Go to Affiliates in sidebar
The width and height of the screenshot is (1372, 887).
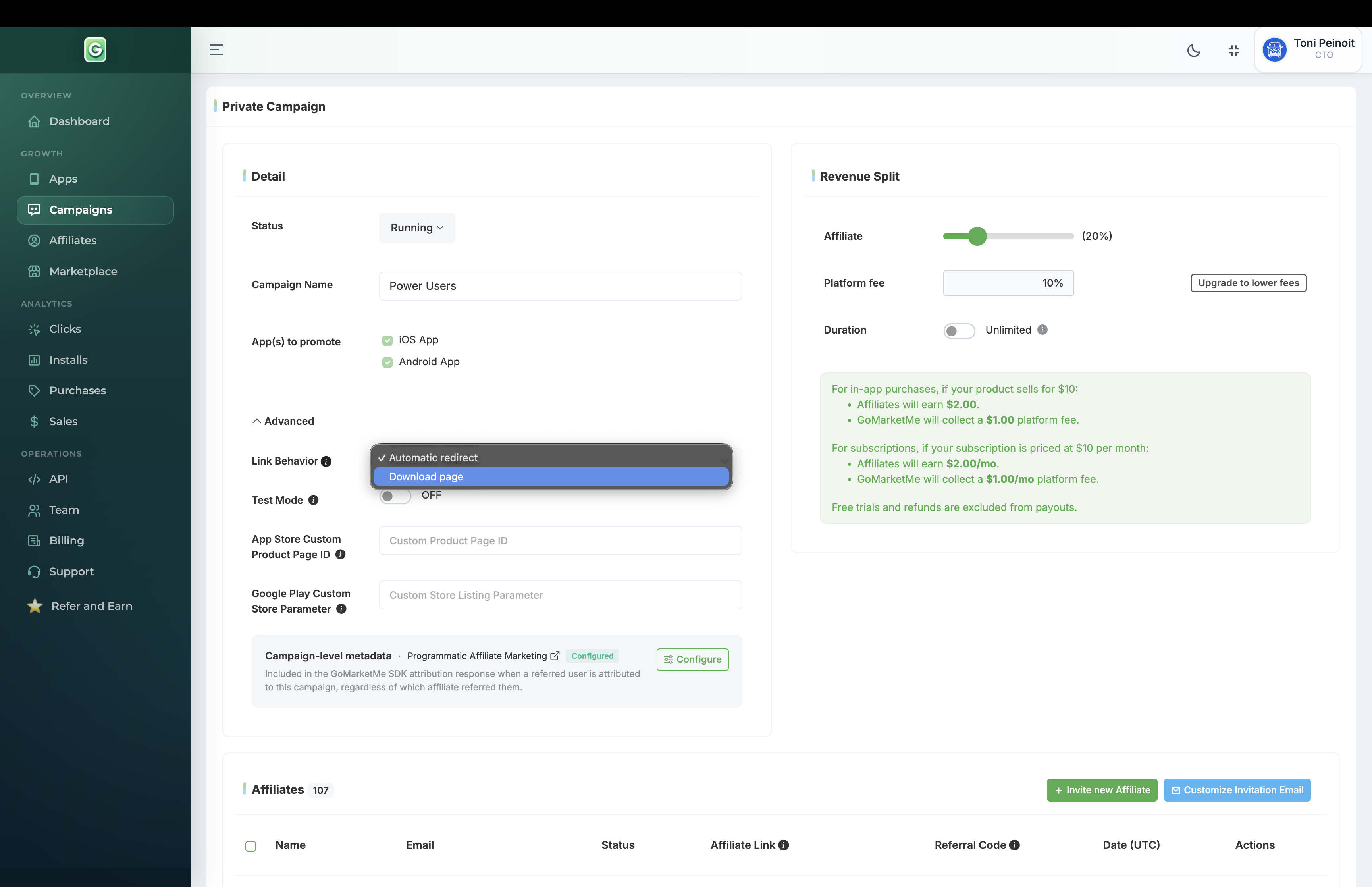[x=95, y=241]
